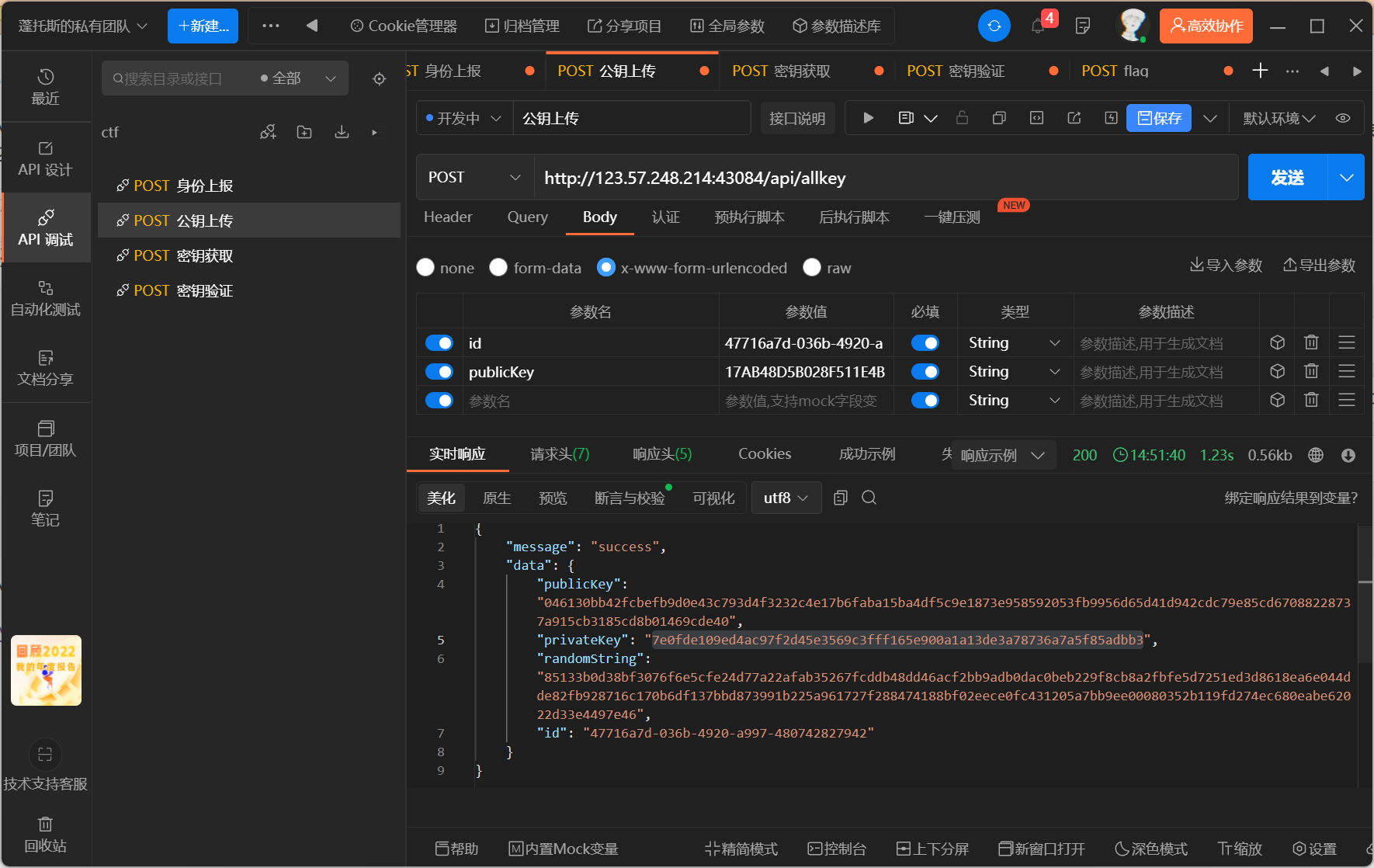Copy the response with the copy icon
This screenshot has height=868, width=1374.
(x=840, y=498)
